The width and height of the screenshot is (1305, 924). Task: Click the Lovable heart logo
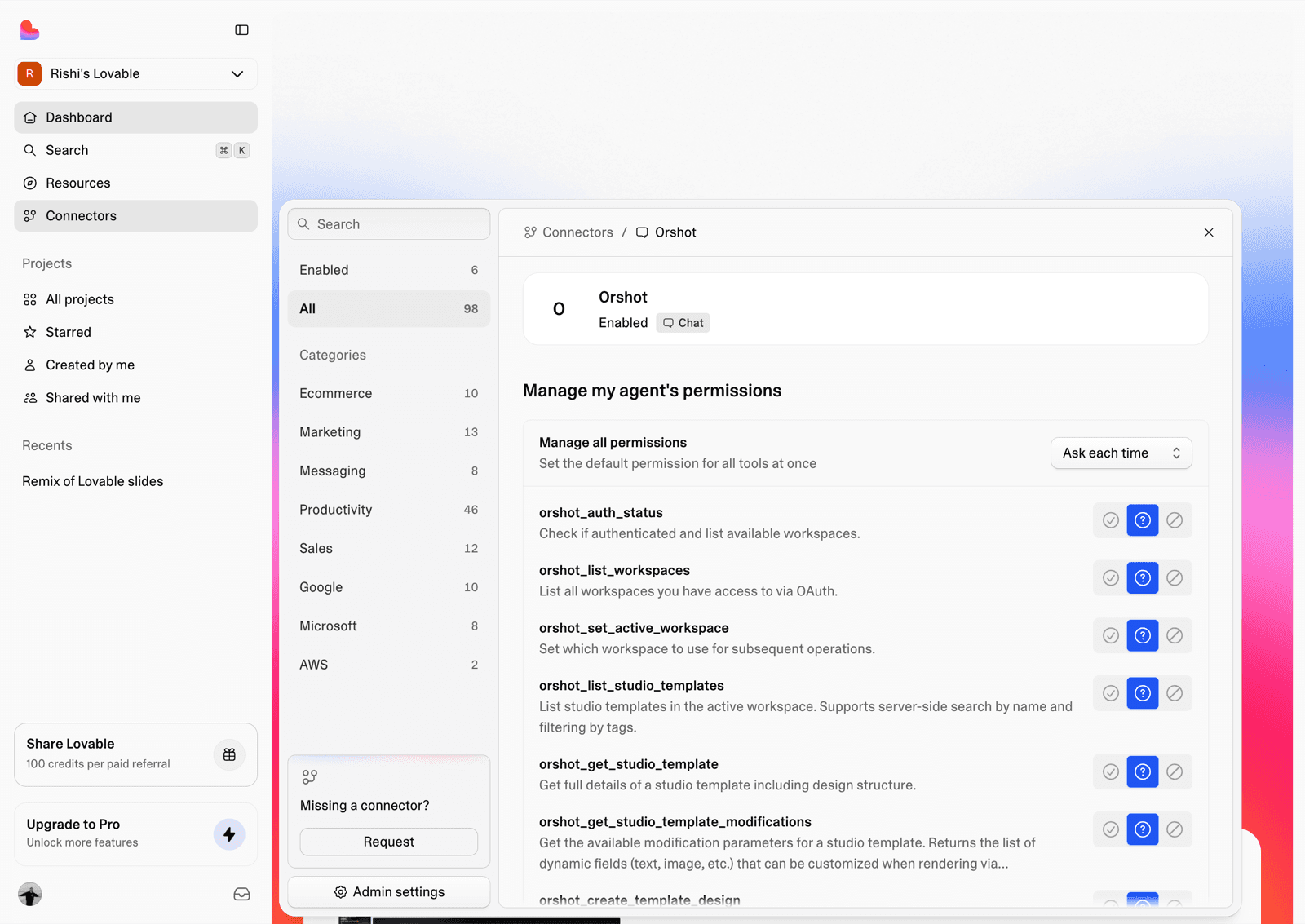[29, 30]
